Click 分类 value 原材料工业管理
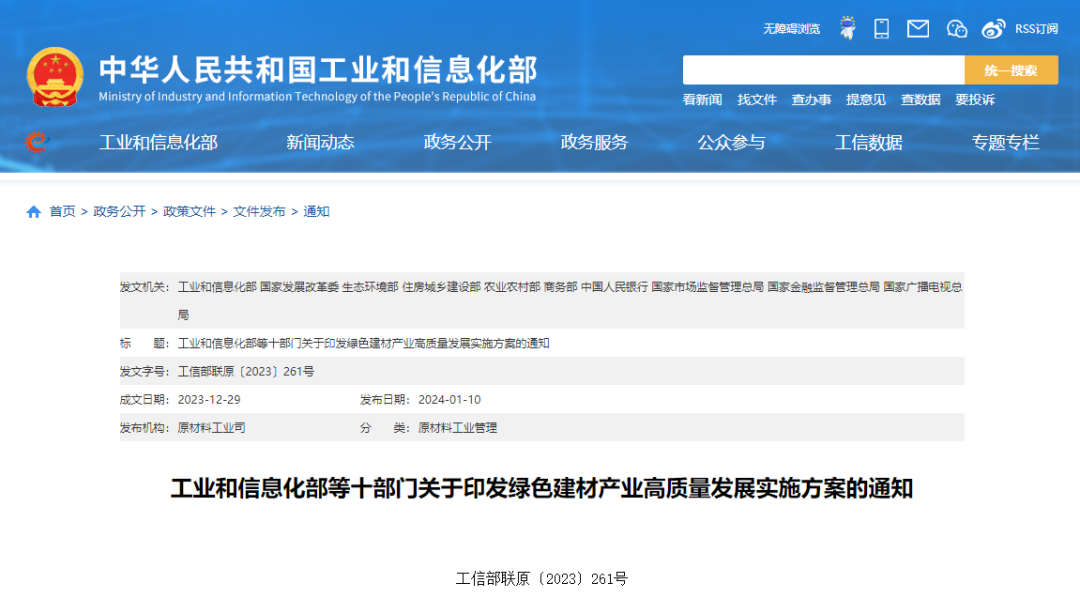 457,428
